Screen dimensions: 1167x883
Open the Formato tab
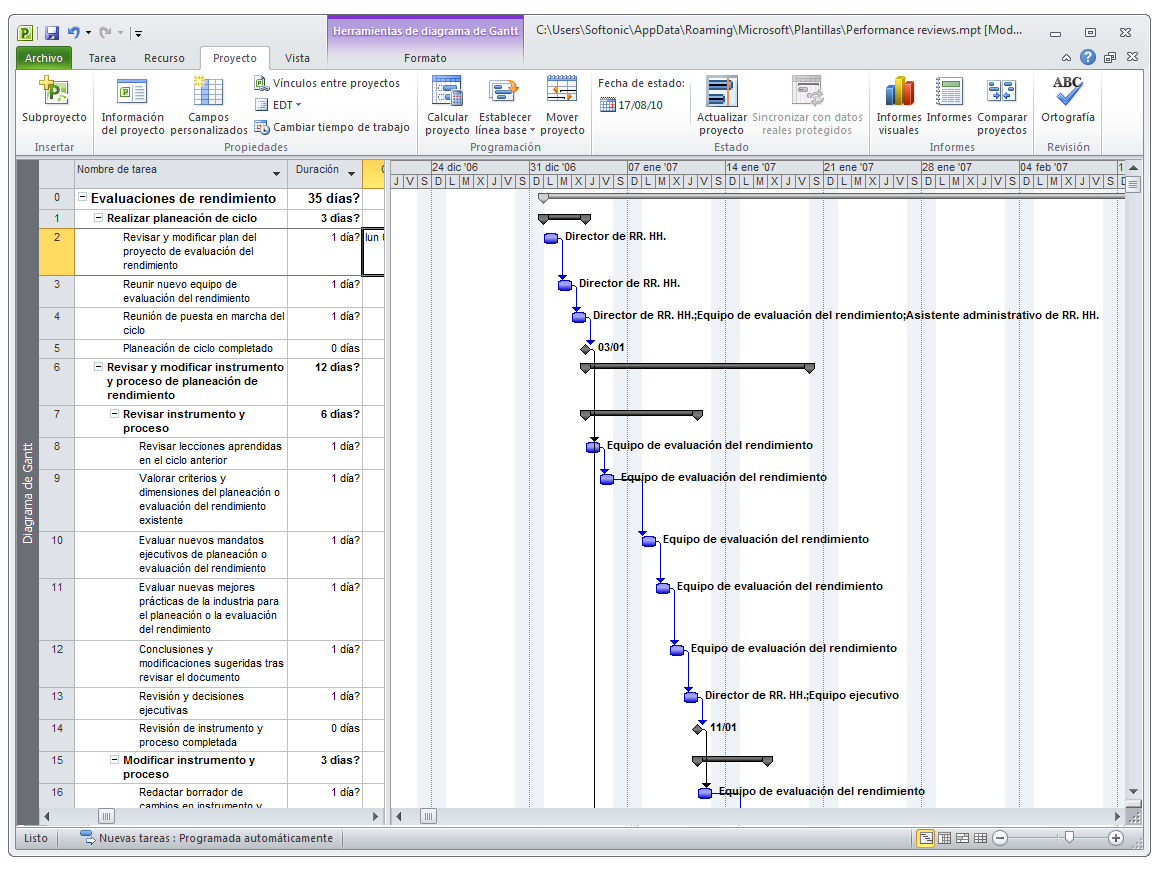pyautogui.click(x=425, y=58)
